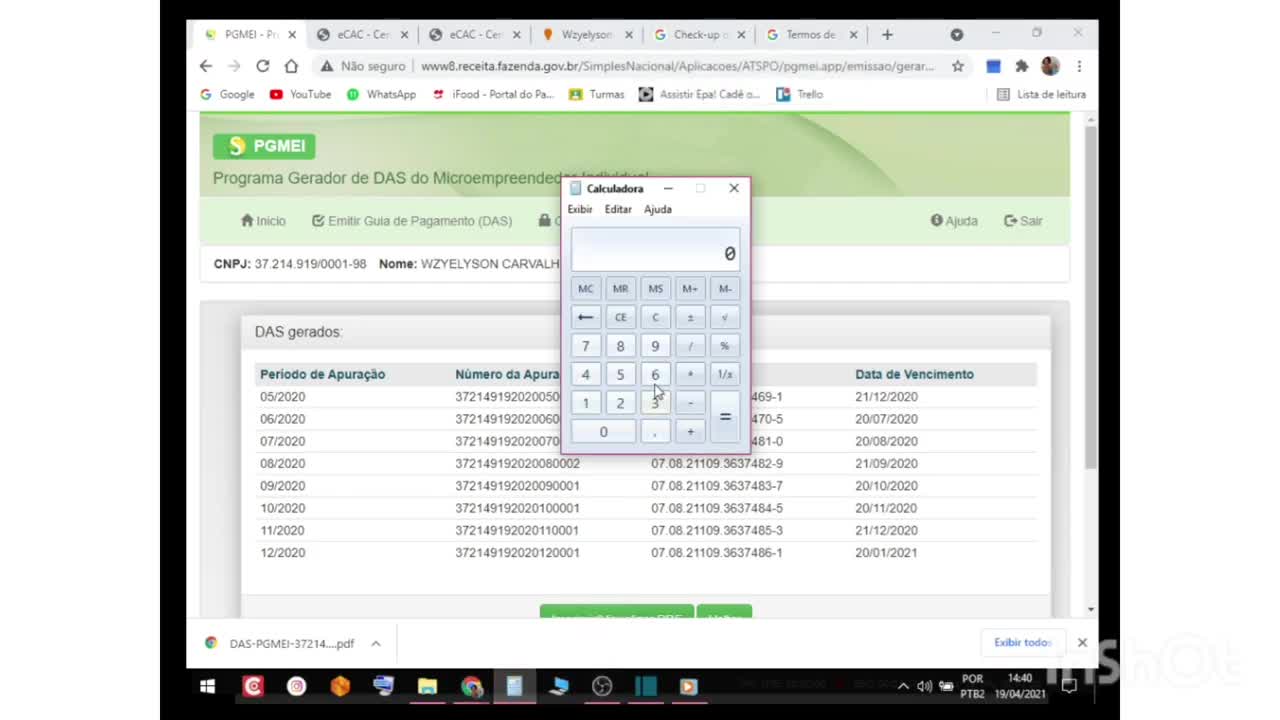Click the divide key in Calculadora
Viewport: 1280px width, 720px height.
(690, 346)
